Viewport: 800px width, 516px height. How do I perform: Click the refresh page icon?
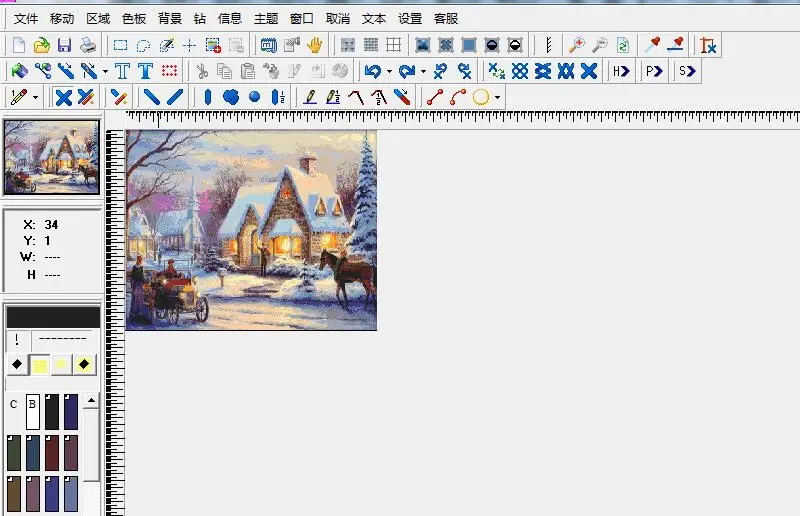[x=622, y=45]
